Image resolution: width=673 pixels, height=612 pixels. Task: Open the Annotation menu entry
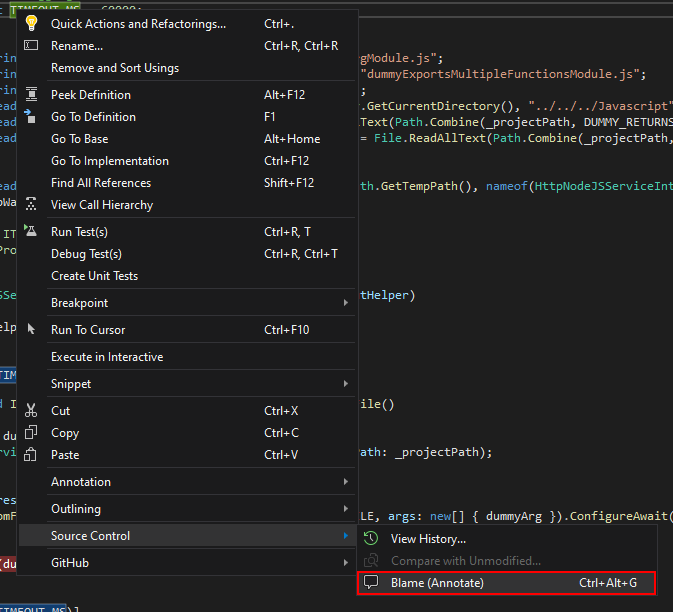tap(187, 482)
